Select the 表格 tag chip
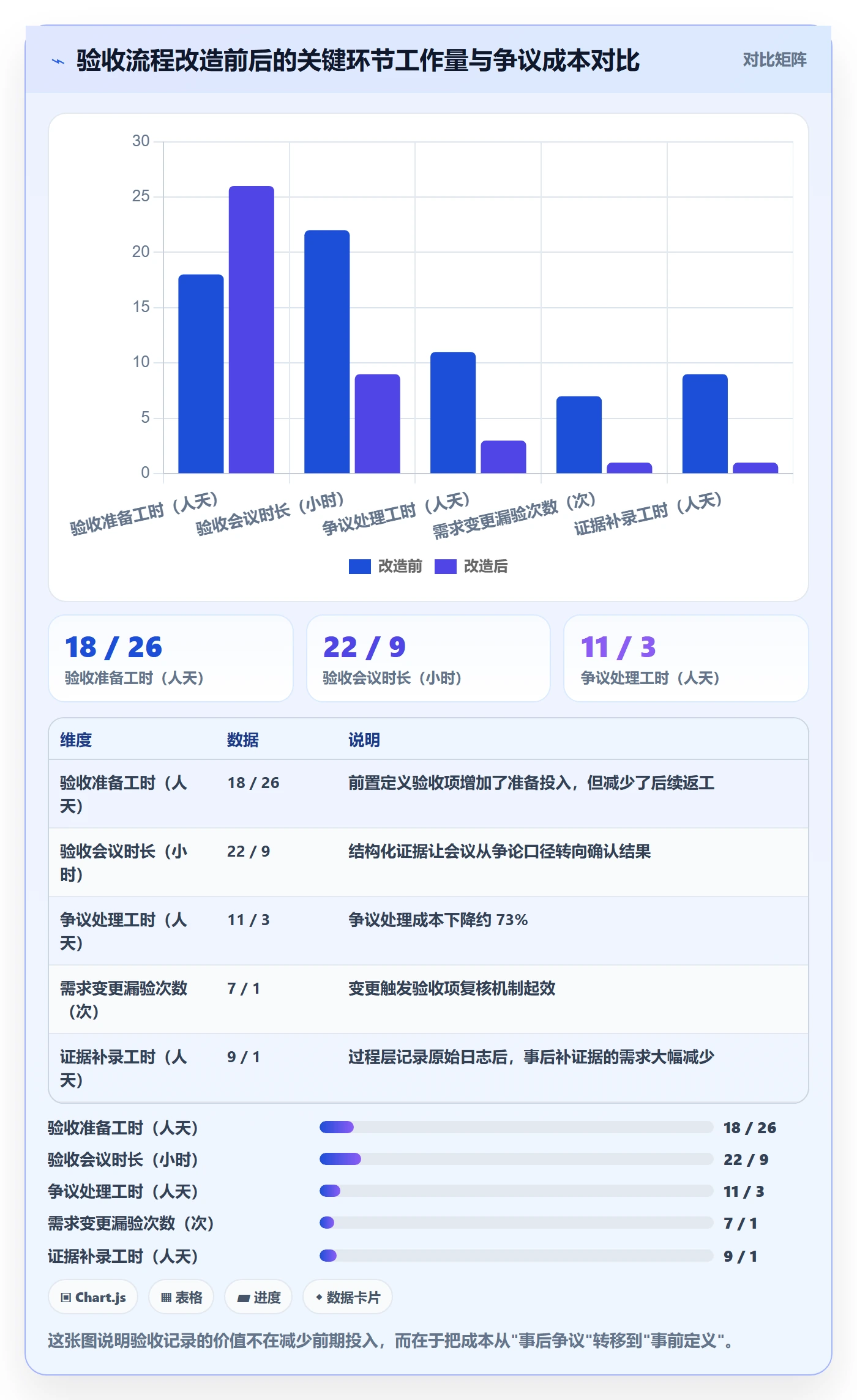The image size is (857, 1400). click(x=181, y=1297)
